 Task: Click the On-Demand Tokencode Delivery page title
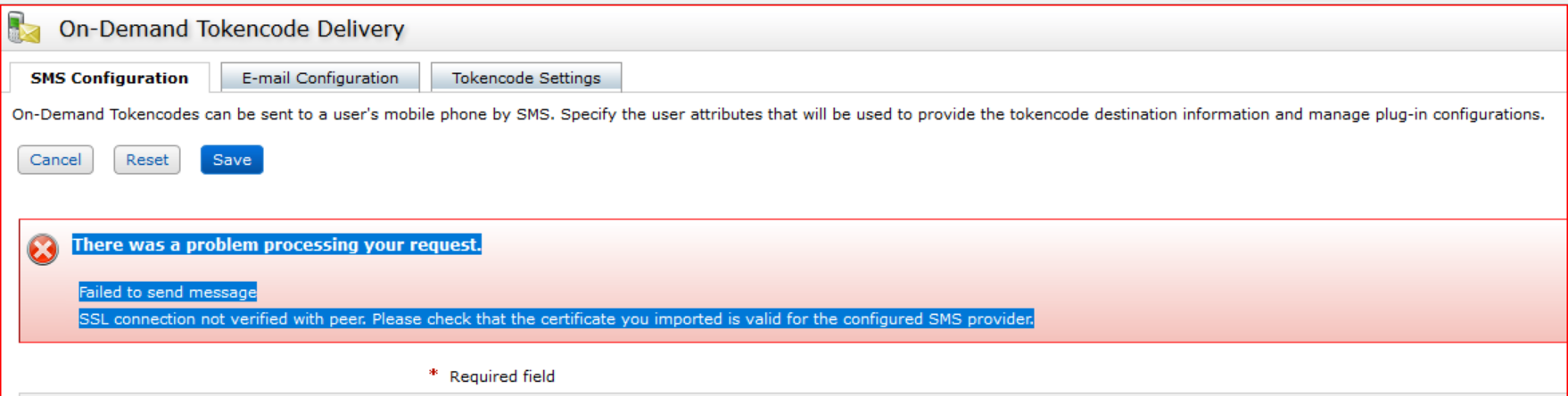pos(232,29)
